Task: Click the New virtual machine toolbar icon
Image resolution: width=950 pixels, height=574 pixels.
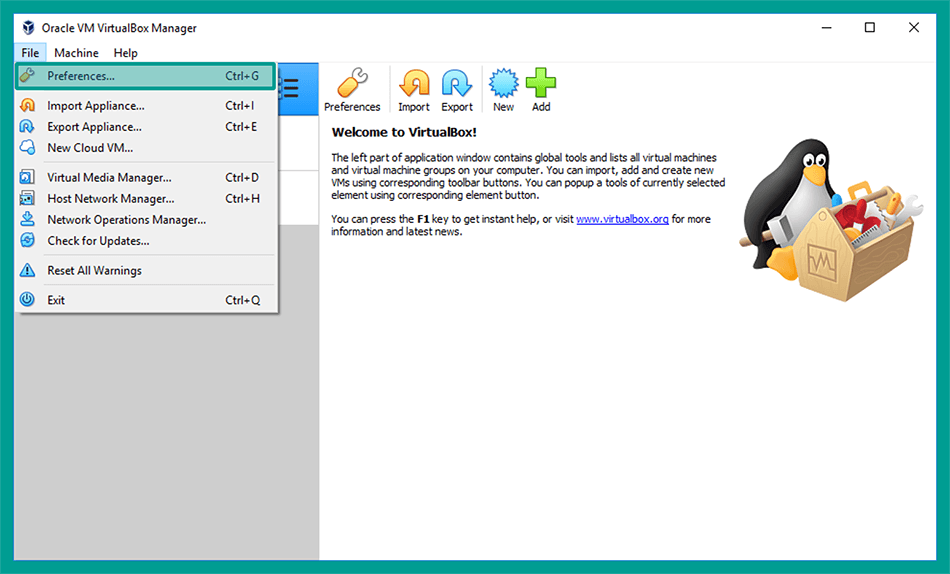Action: click(x=503, y=90)
